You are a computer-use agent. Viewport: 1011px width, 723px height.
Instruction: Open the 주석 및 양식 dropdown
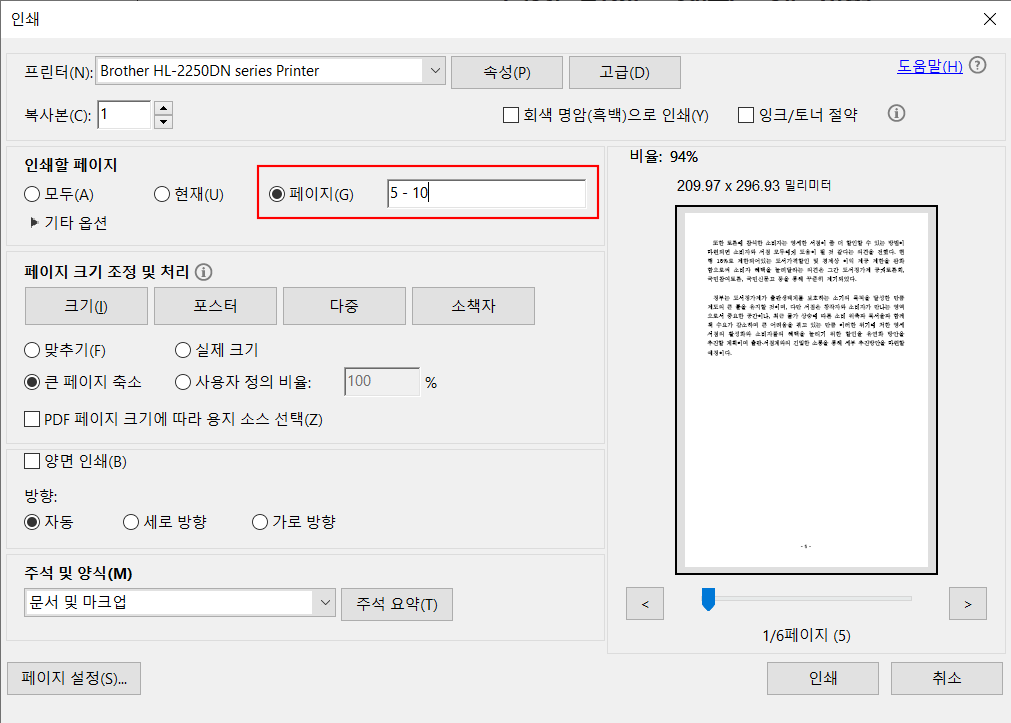coord(323,604)
